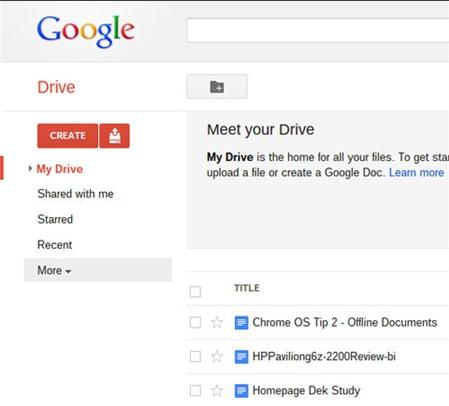Viewport: 449px width, 406px height.
Task: Star the HPPaviliong6z-2200Review-bi document
Action: pyautogui.click(x=217, y=356)
